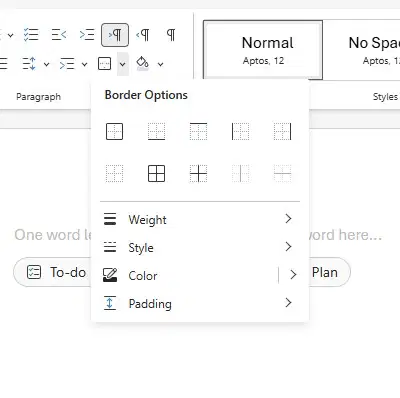Expand the Color submenu arrow
The image size is (400, 398).
[292, 275]
